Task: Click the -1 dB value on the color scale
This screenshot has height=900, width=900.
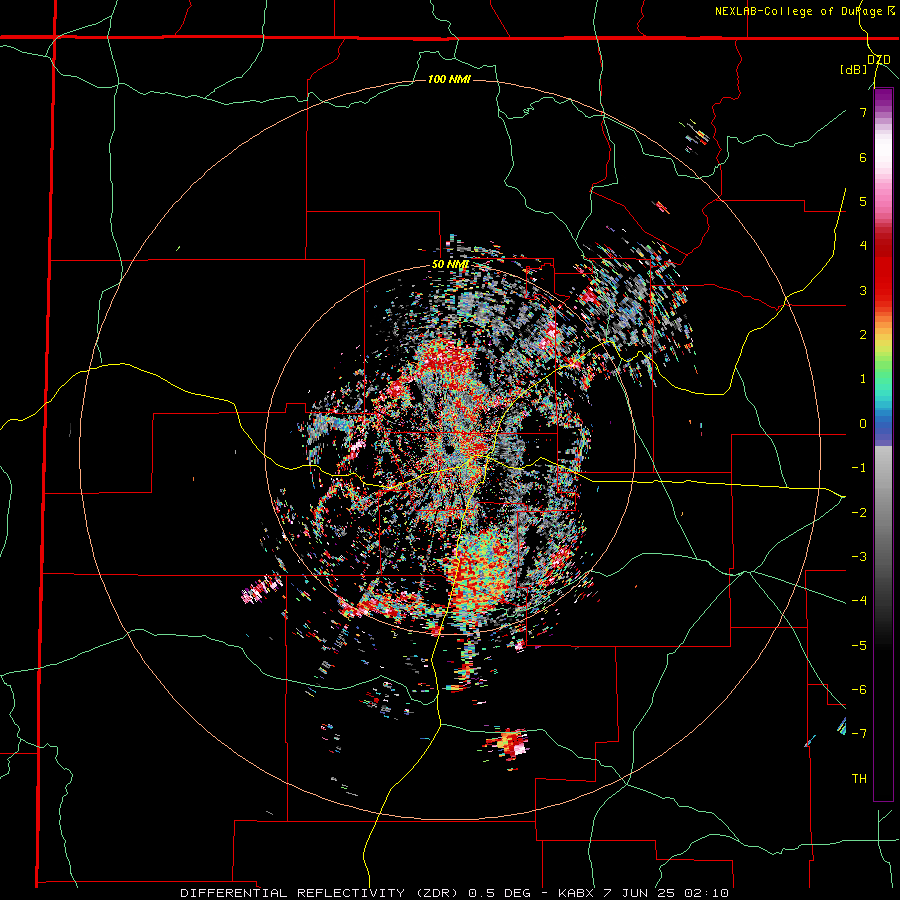Action: (x=859, y=468)
